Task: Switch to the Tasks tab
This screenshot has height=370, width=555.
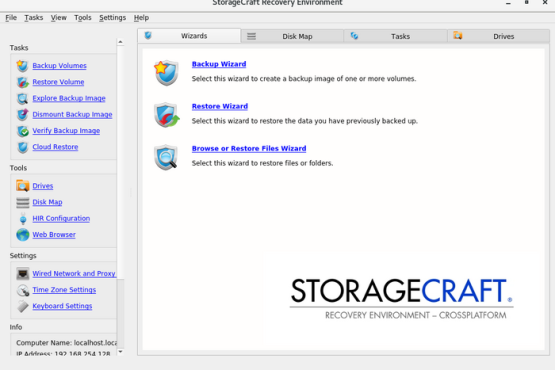Action: coord(395,36)
